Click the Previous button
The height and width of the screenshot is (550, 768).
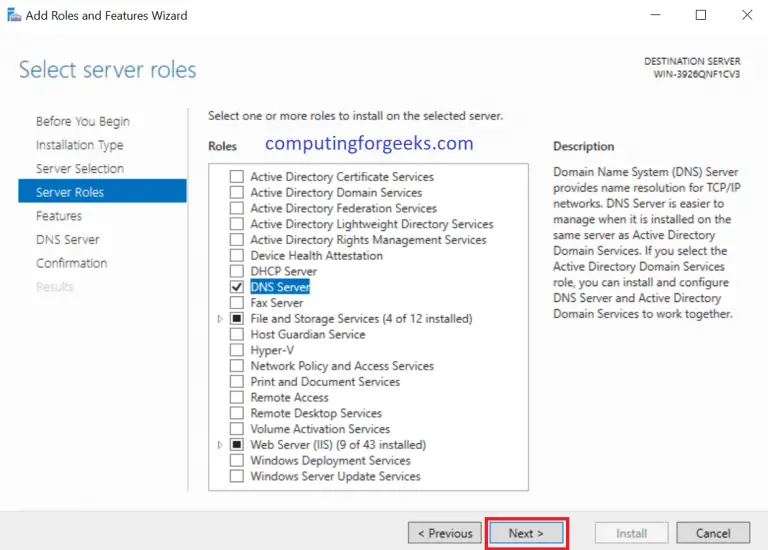[x=445, y=533]
